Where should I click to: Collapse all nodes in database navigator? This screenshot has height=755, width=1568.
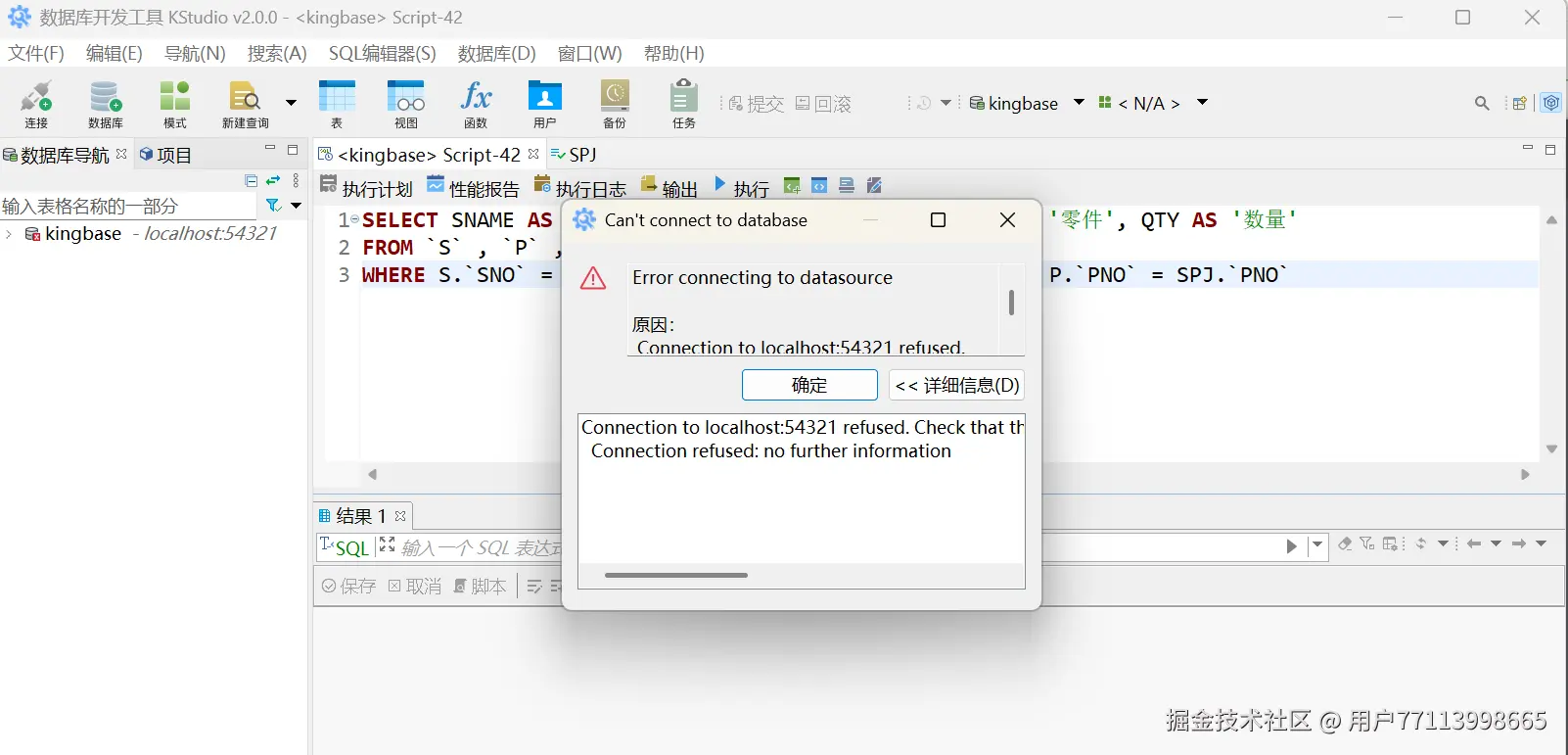tap(252, 180)
